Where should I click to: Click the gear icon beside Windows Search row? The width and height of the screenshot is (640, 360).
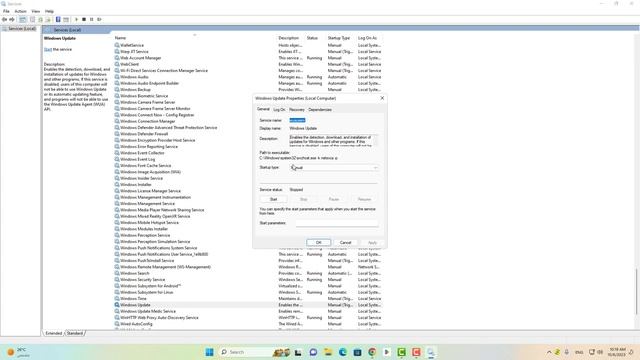[117, 273]
